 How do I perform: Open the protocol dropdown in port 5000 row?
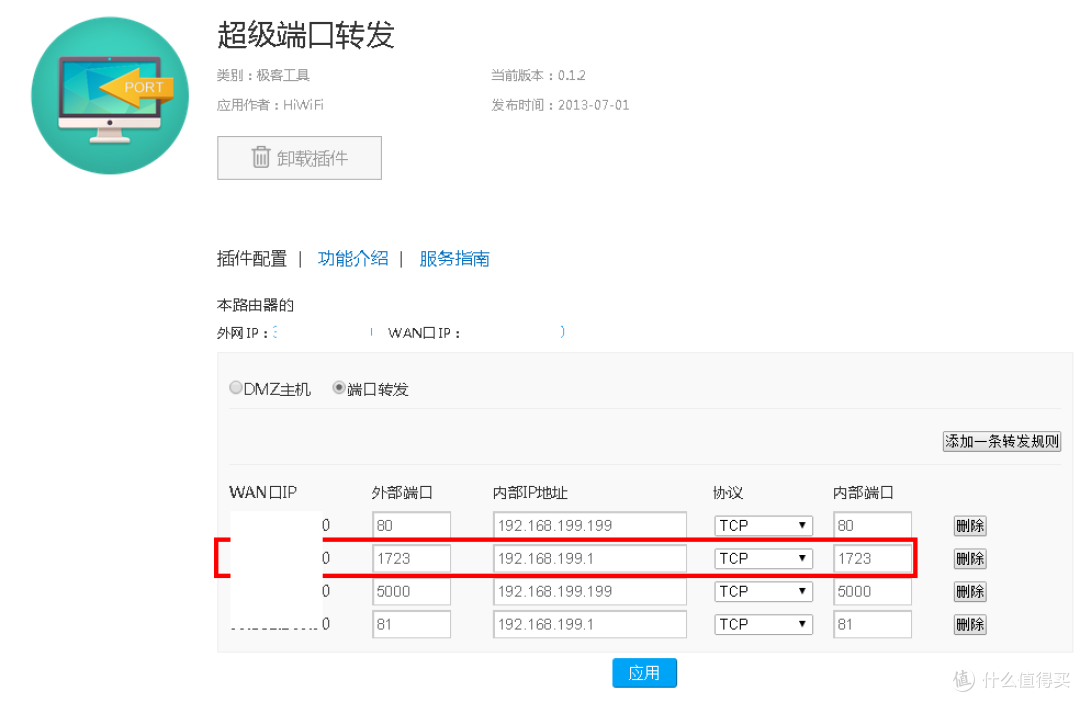tap(763, 592)
